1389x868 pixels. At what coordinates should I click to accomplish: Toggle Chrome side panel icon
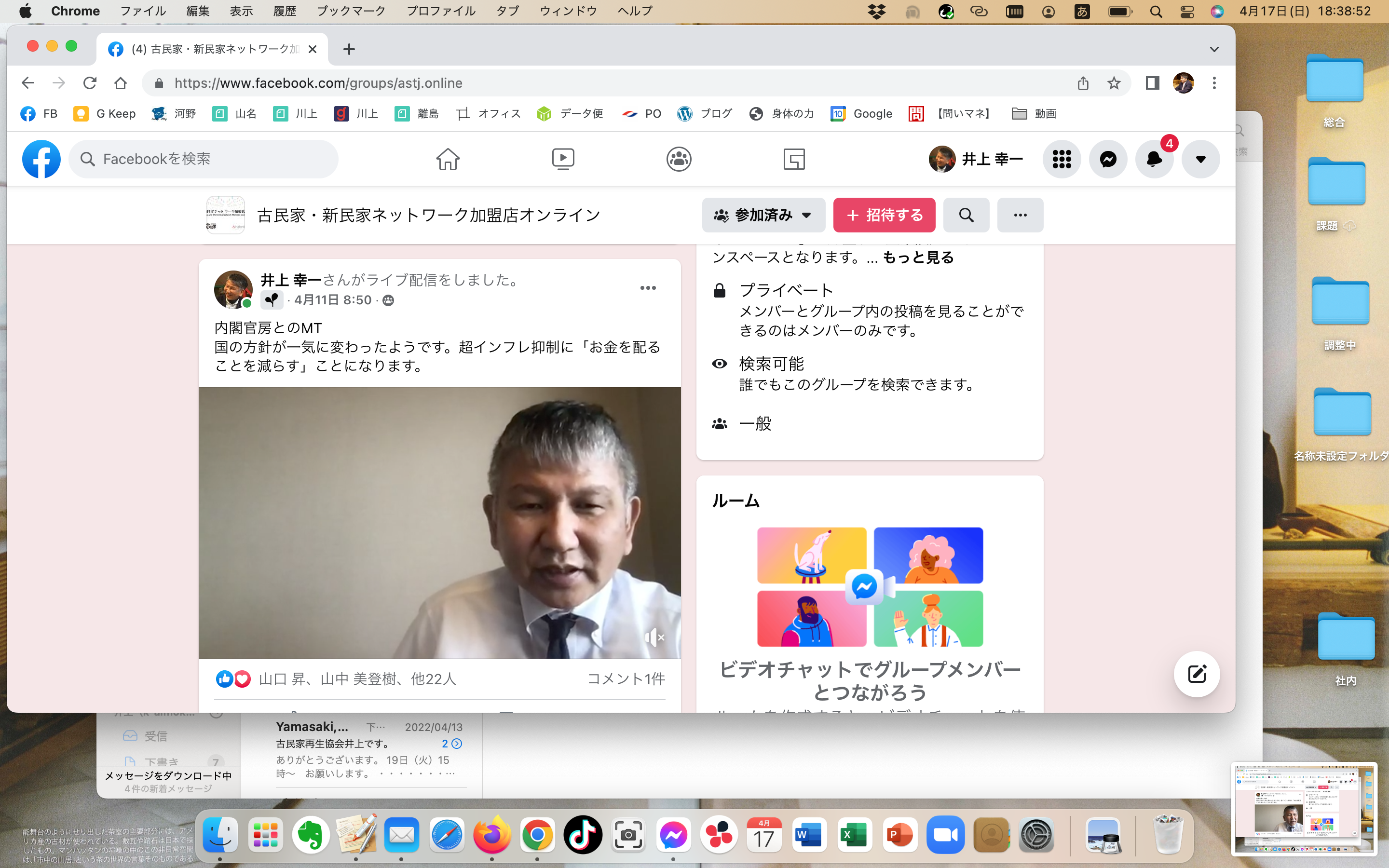click(1152, 83)
